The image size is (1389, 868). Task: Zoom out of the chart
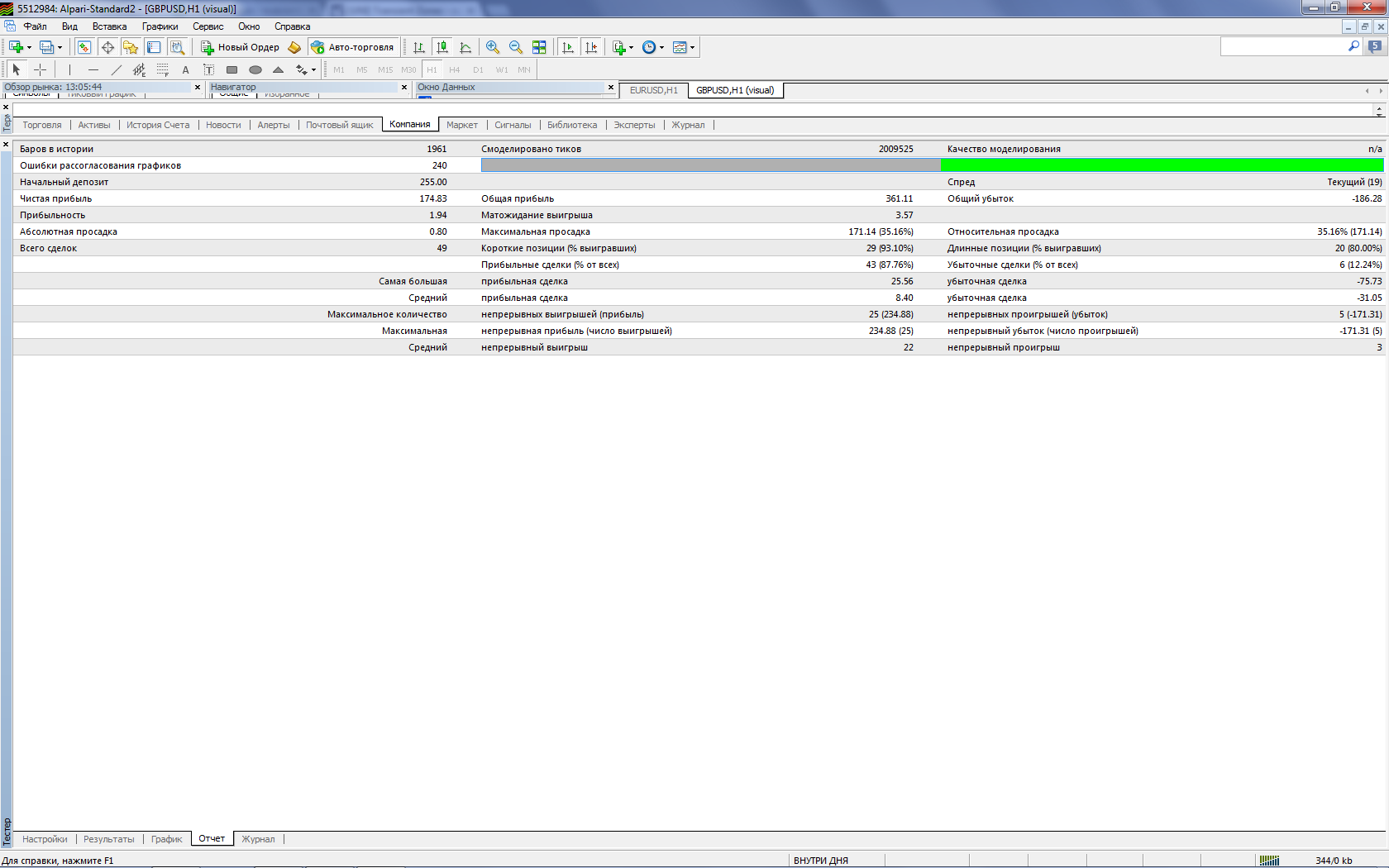516,47
